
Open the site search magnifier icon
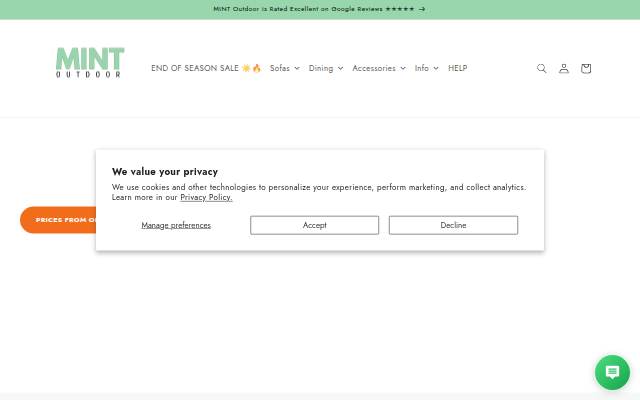541,68
